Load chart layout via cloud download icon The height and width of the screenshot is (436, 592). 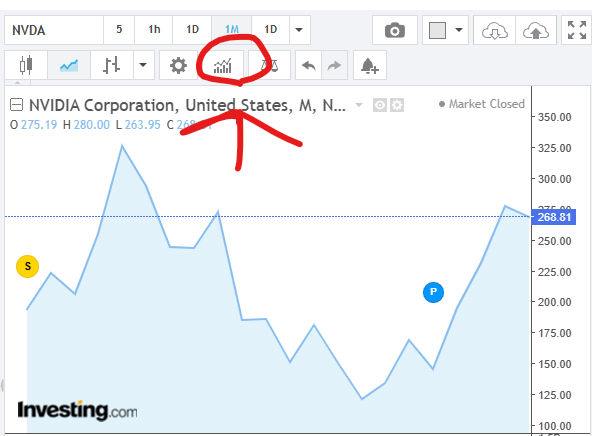click(495, 30)
